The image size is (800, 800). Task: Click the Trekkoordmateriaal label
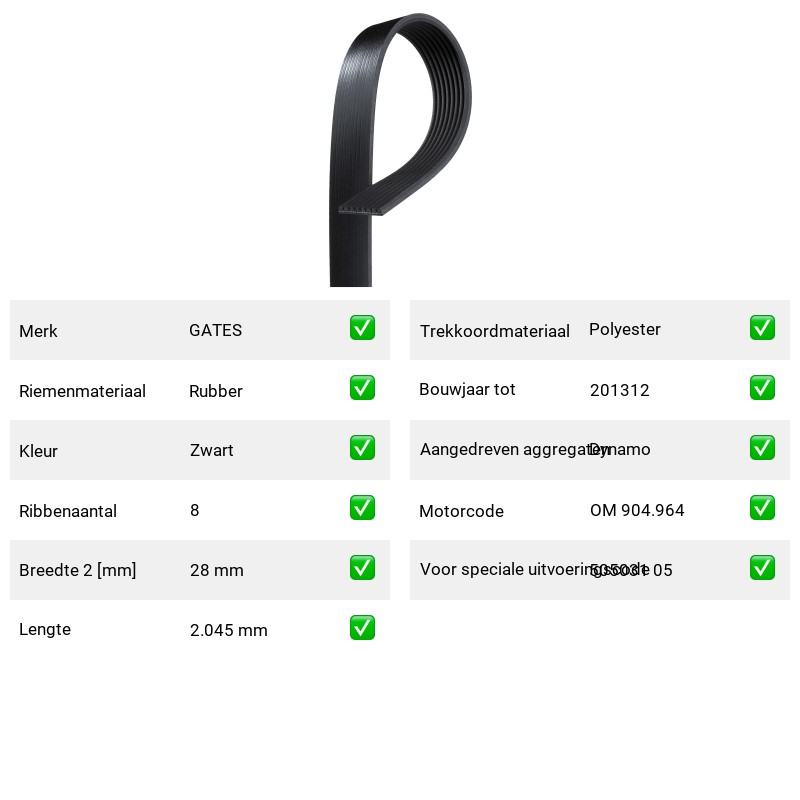click(x=494, y=331)
